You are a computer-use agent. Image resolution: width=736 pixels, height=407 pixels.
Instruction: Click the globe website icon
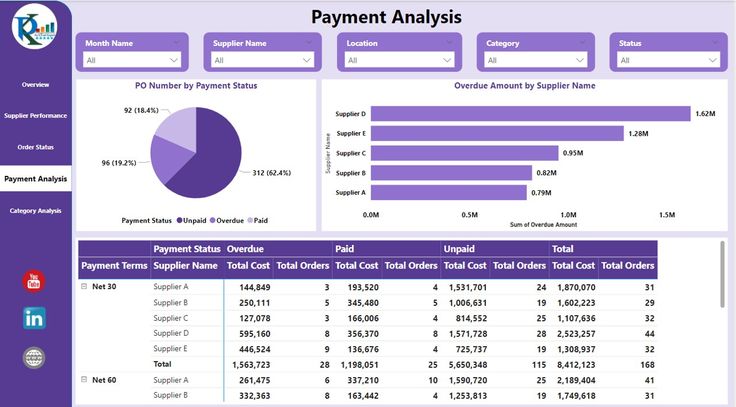coord(34,357)
